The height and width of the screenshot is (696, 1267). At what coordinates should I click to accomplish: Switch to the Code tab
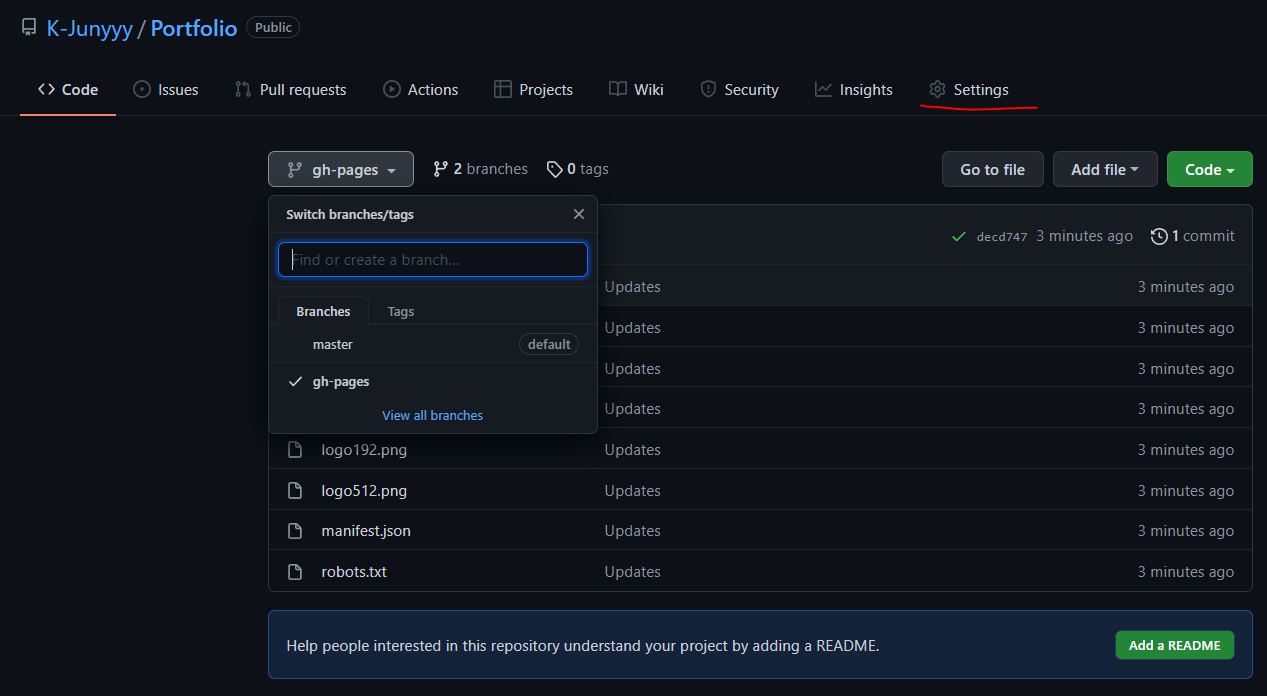tap(68, 90)
